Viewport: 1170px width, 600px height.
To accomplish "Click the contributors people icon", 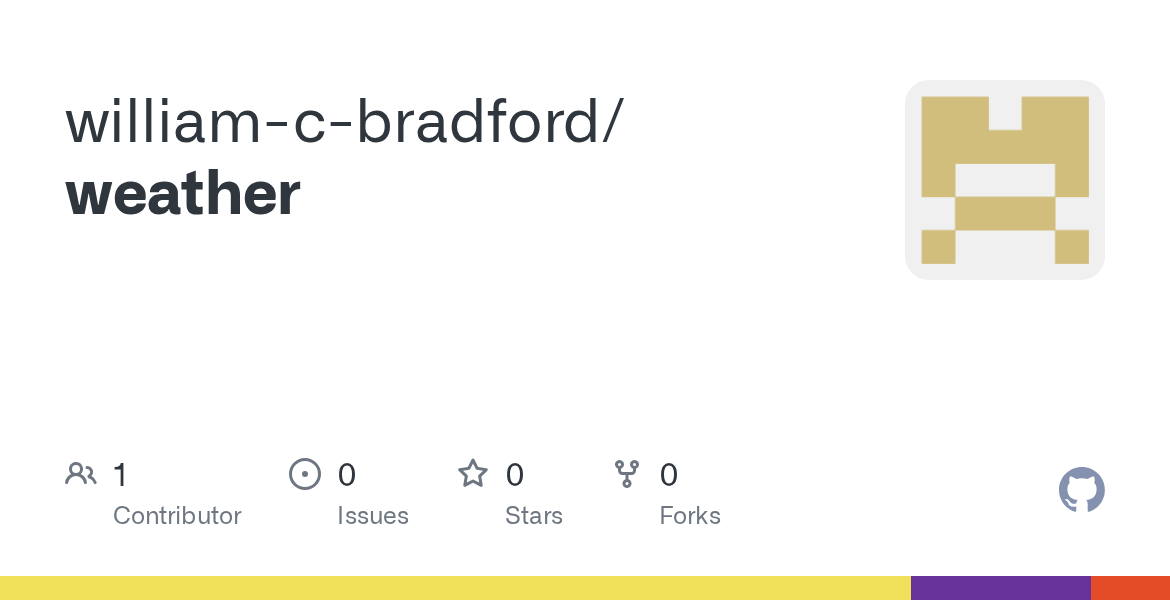I will point(81,474).
